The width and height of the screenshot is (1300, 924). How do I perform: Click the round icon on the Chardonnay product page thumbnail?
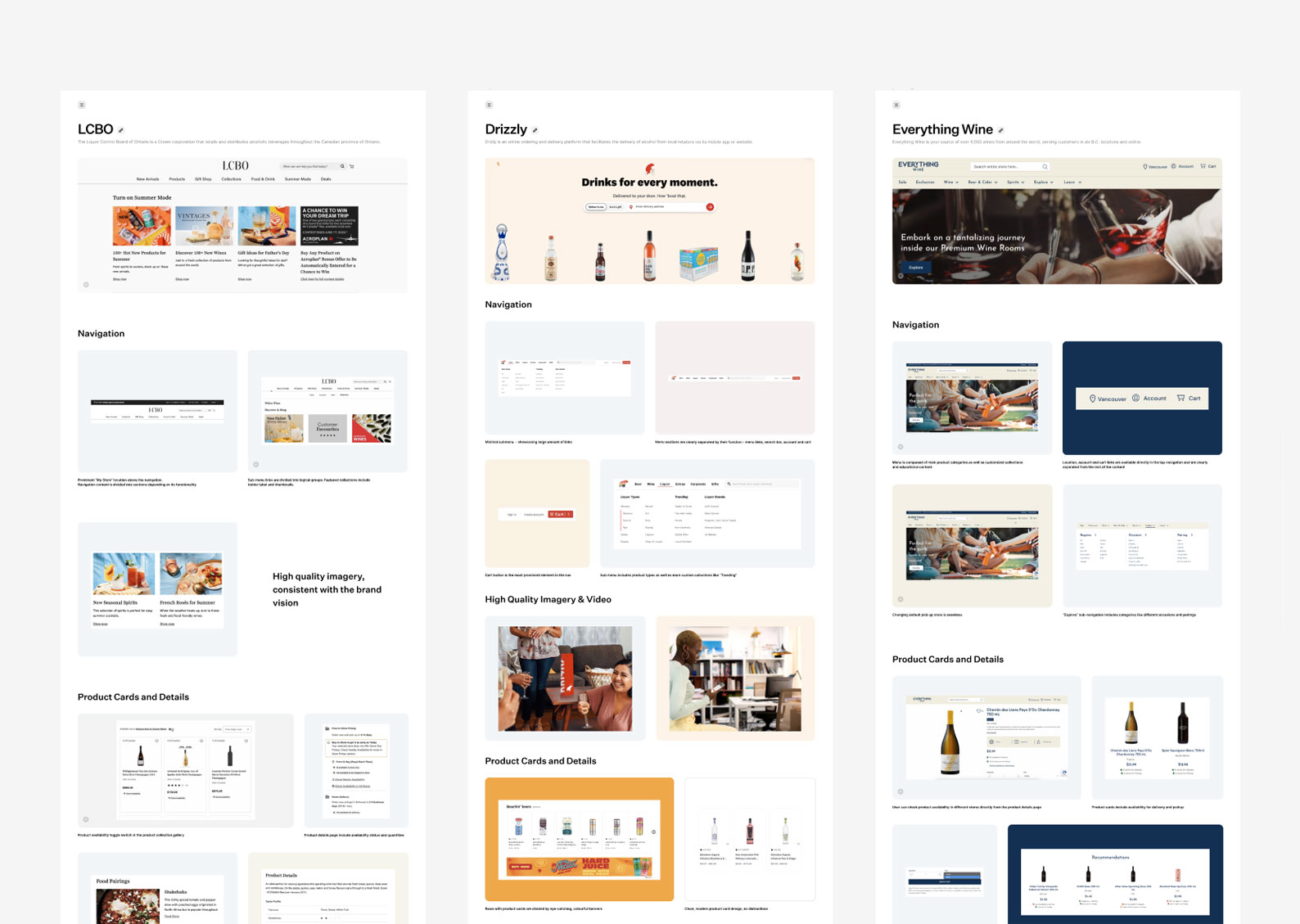click(901, 791)
